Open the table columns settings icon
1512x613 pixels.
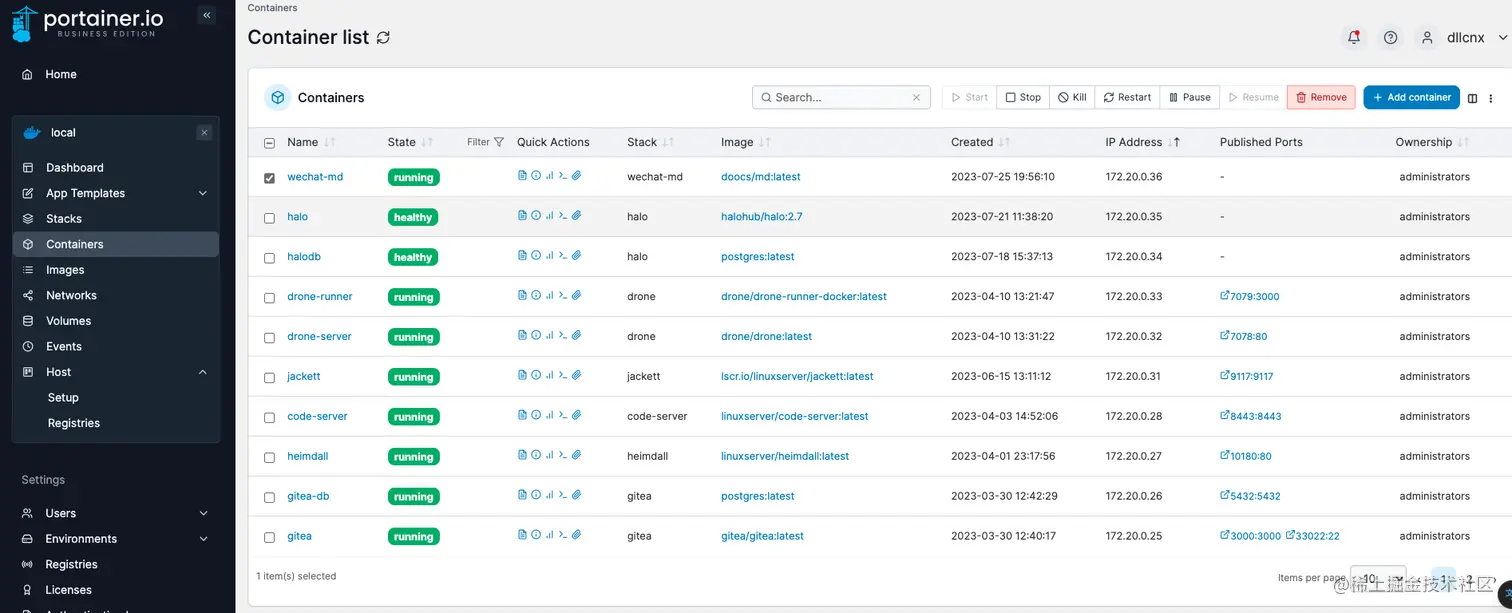[1472, 98]
